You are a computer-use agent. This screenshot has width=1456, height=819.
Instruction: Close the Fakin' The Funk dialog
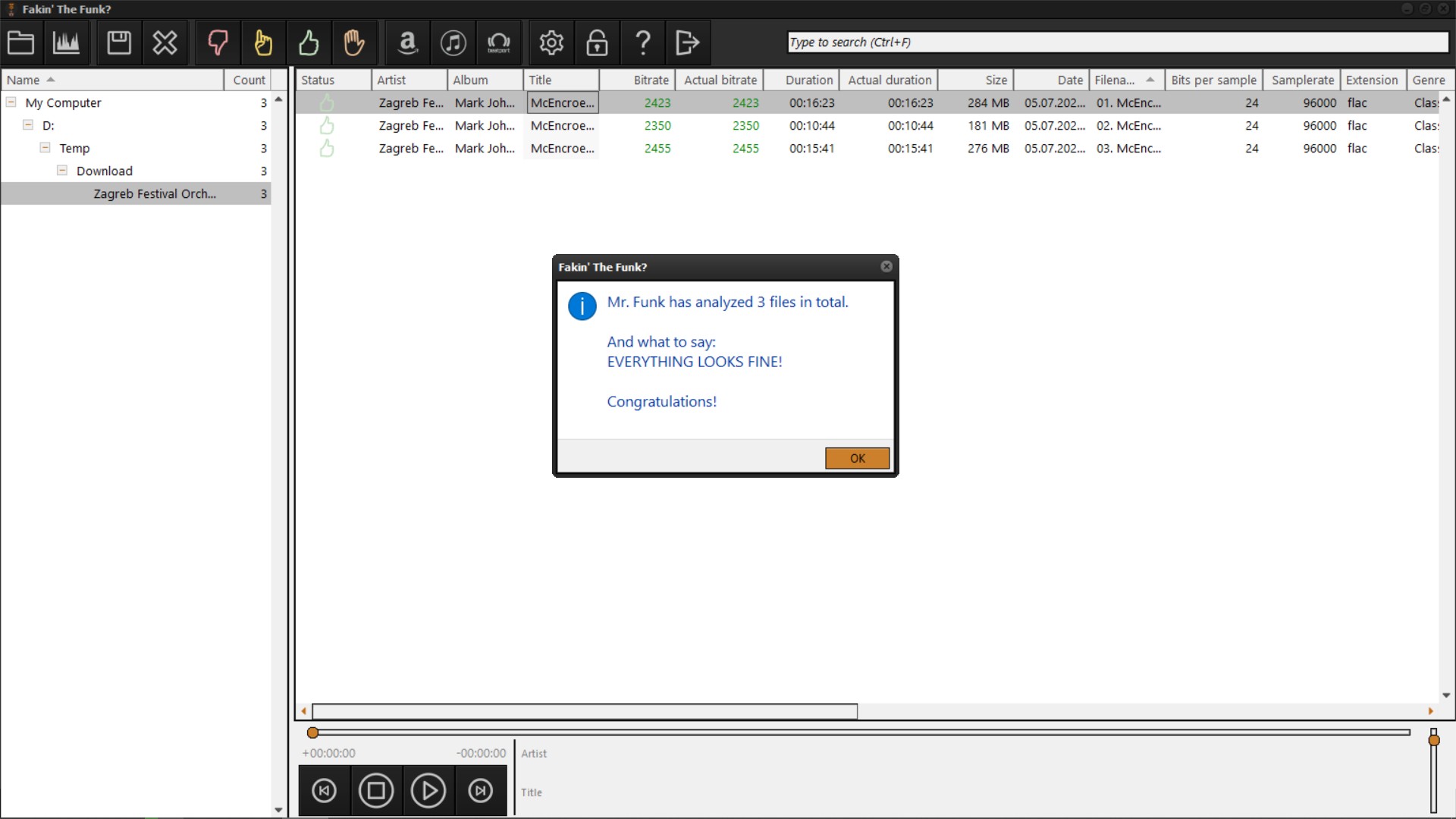pos(886,266)
